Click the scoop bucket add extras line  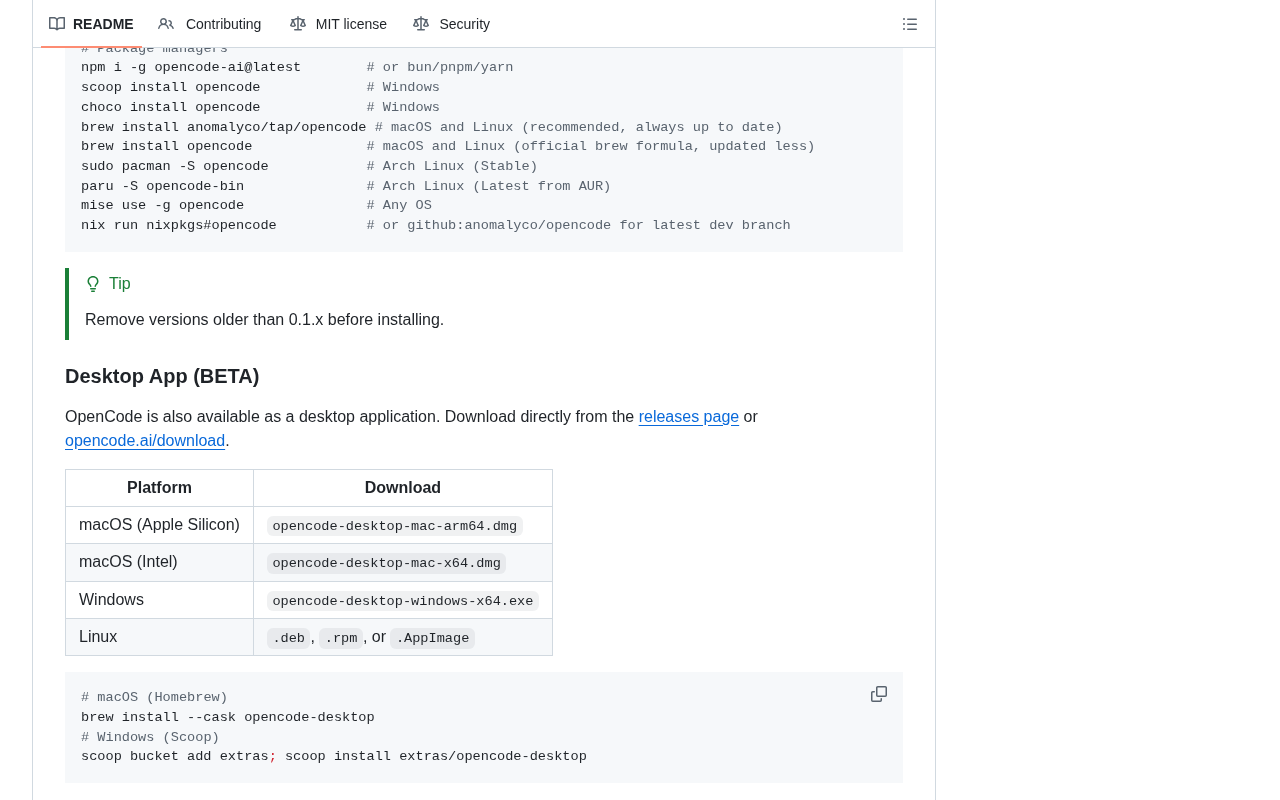[x=334, y=757]
